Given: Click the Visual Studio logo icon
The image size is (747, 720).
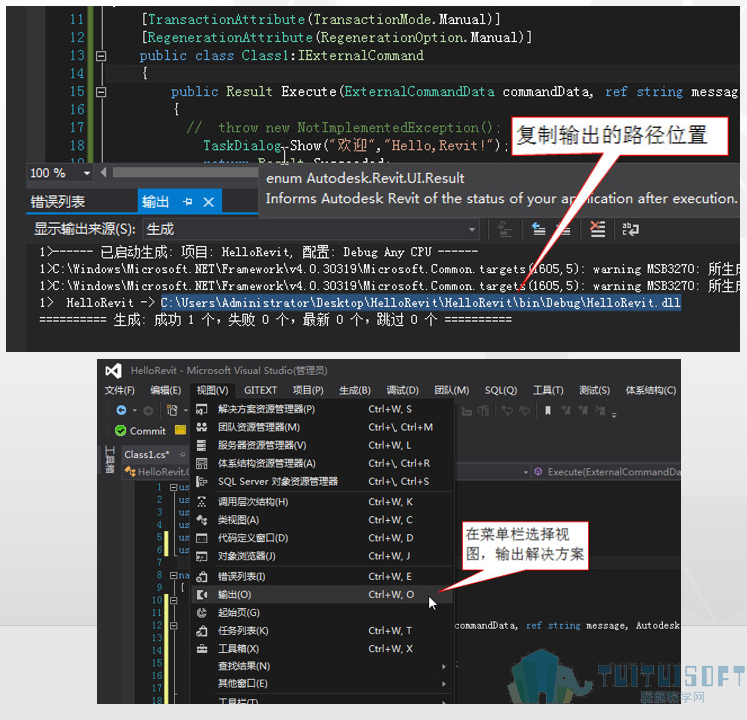Looking at the screenshot, I should (113, 370).
